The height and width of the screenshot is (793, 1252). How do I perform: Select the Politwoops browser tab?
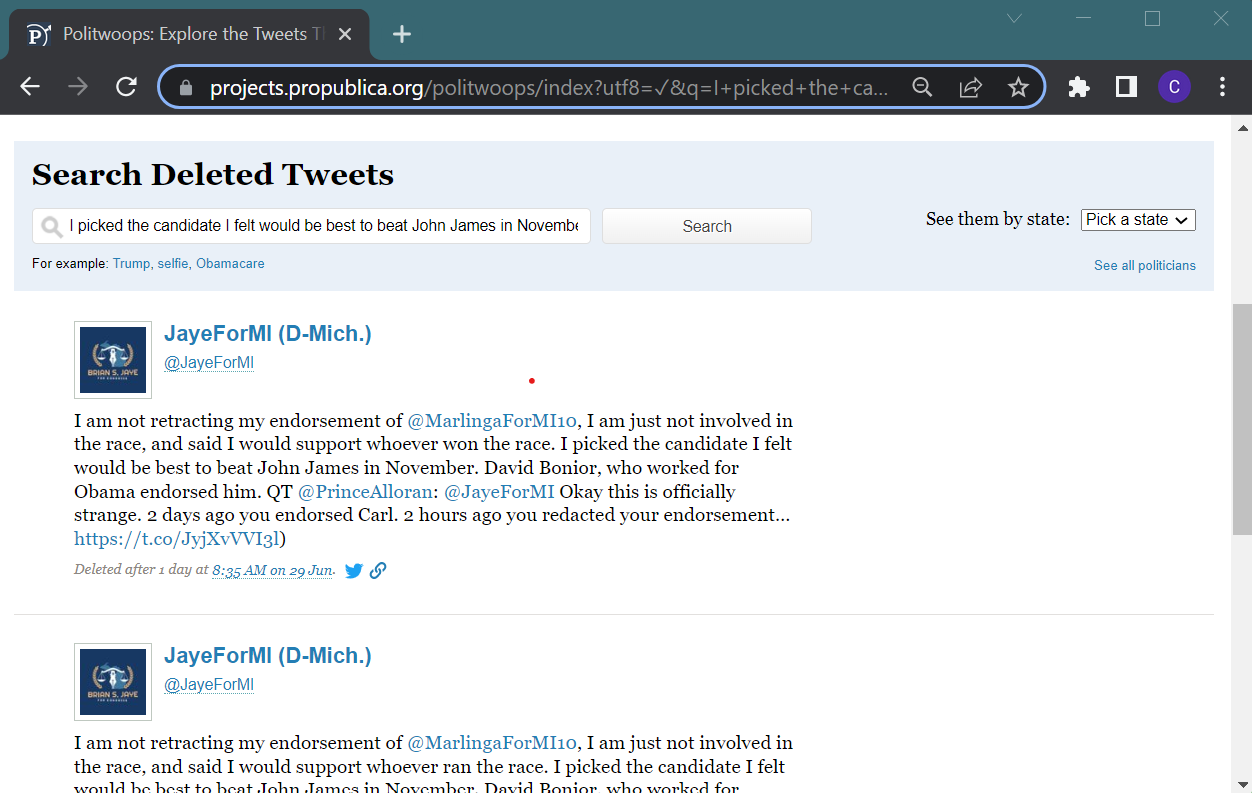[190, 34]
